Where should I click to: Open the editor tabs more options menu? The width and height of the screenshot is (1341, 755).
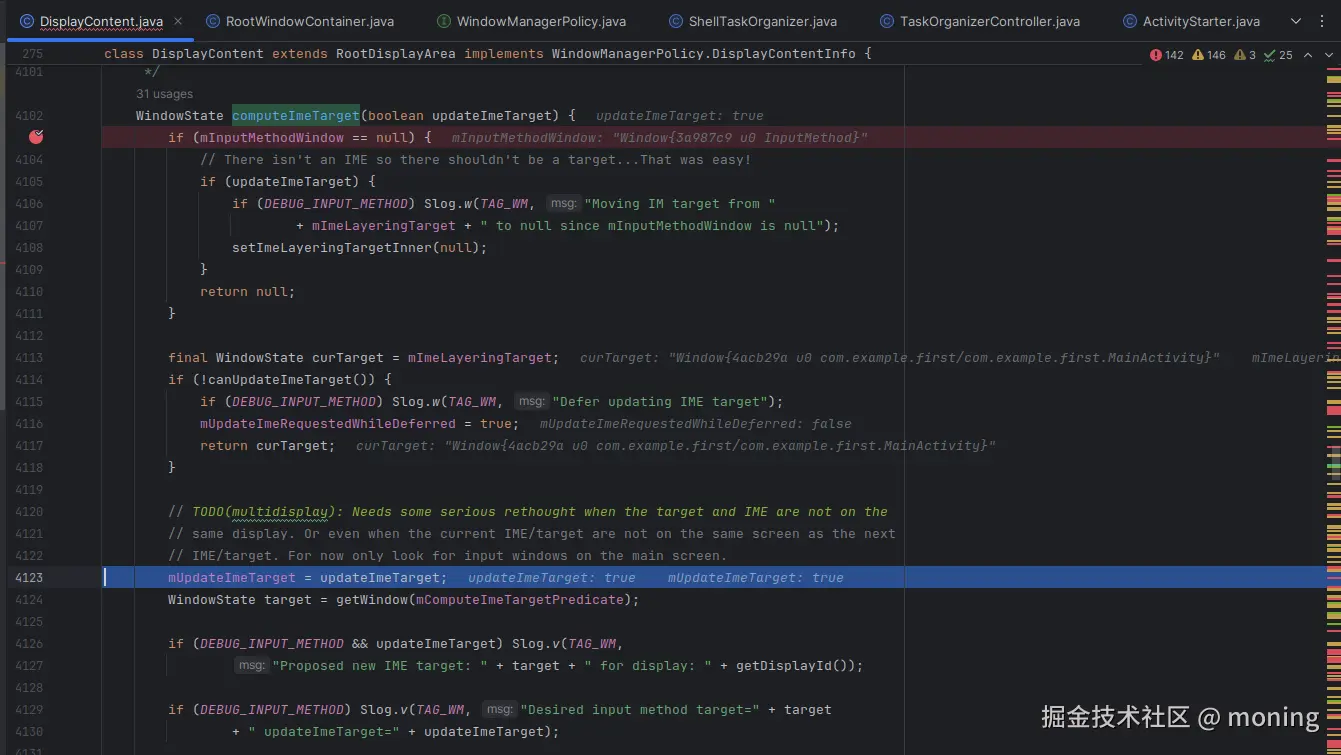pos(1323,21)
